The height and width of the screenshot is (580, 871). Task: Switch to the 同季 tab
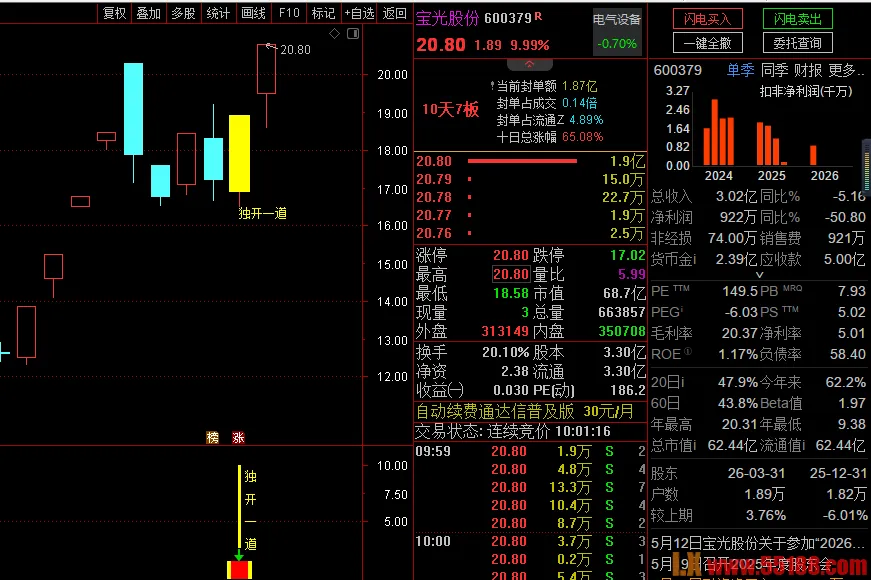click(774, 70)
